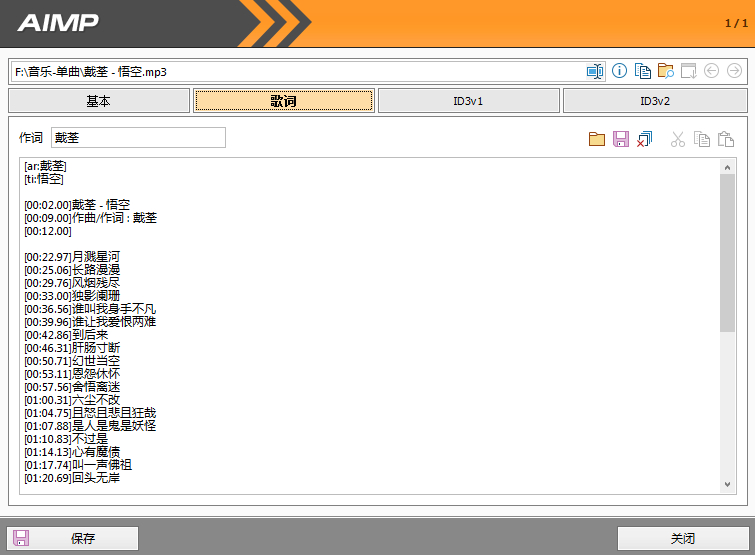Click the lyrics scrollbar thumb

(x=727, y=253)
